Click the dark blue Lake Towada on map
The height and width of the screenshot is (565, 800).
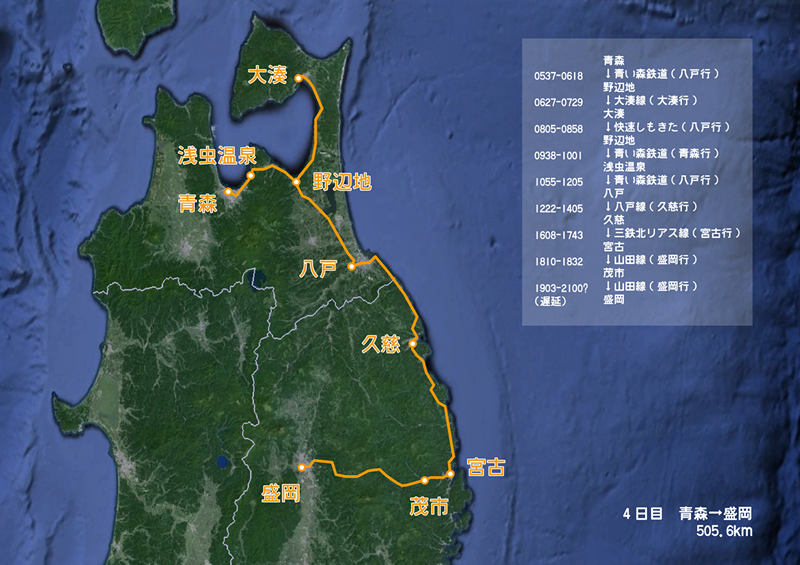(x=260, y=277)
